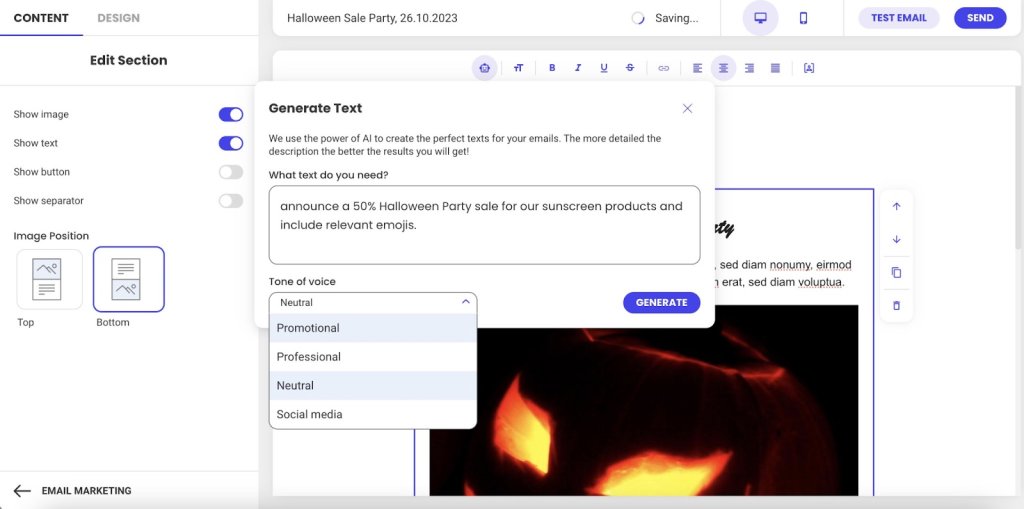Click the Saving... status text
The image size is (1024, 509).
(677, 18)
